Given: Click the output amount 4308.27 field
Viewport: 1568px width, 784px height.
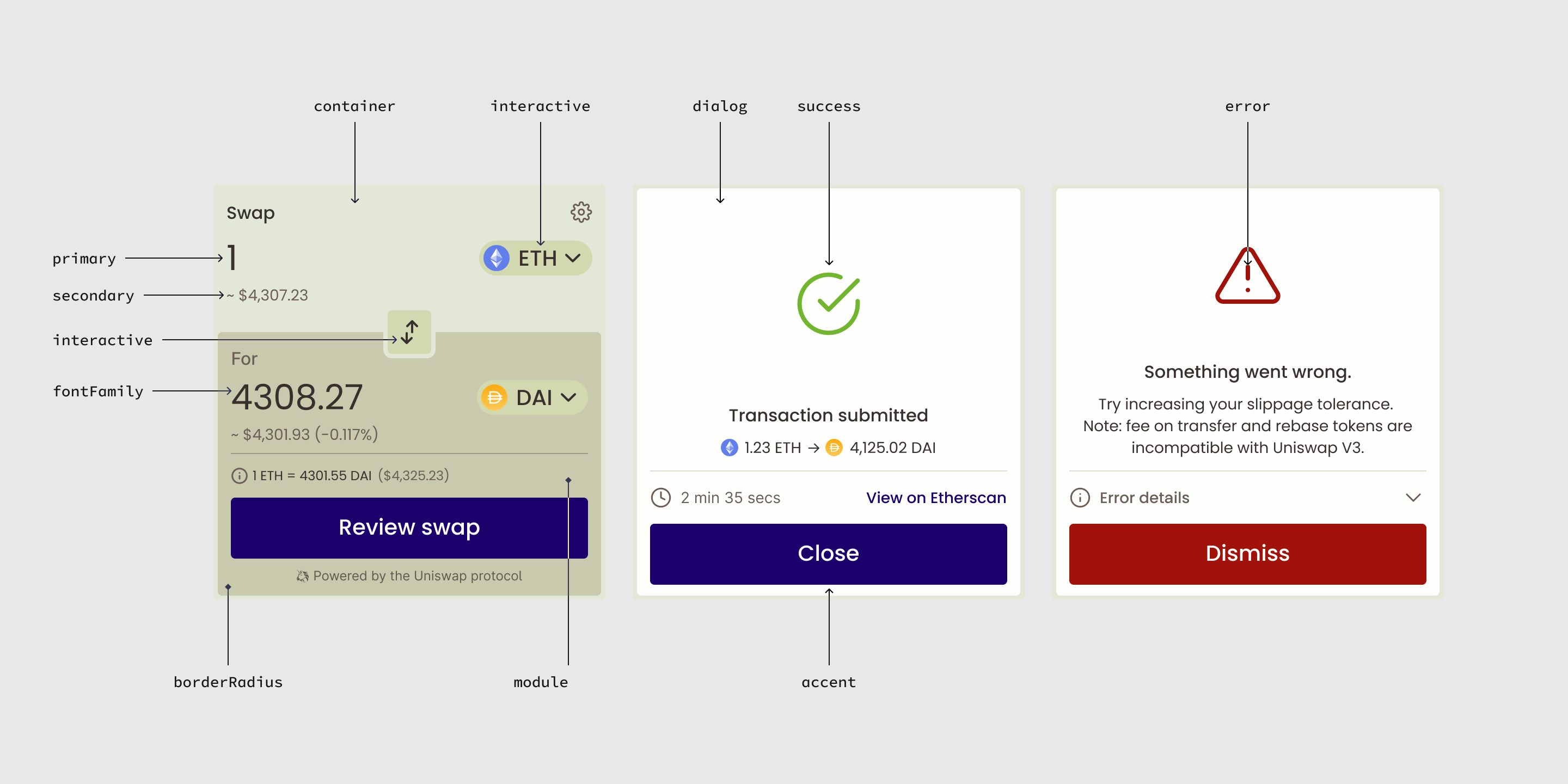Looking at the screenshot, I should [x=297, y=397].
